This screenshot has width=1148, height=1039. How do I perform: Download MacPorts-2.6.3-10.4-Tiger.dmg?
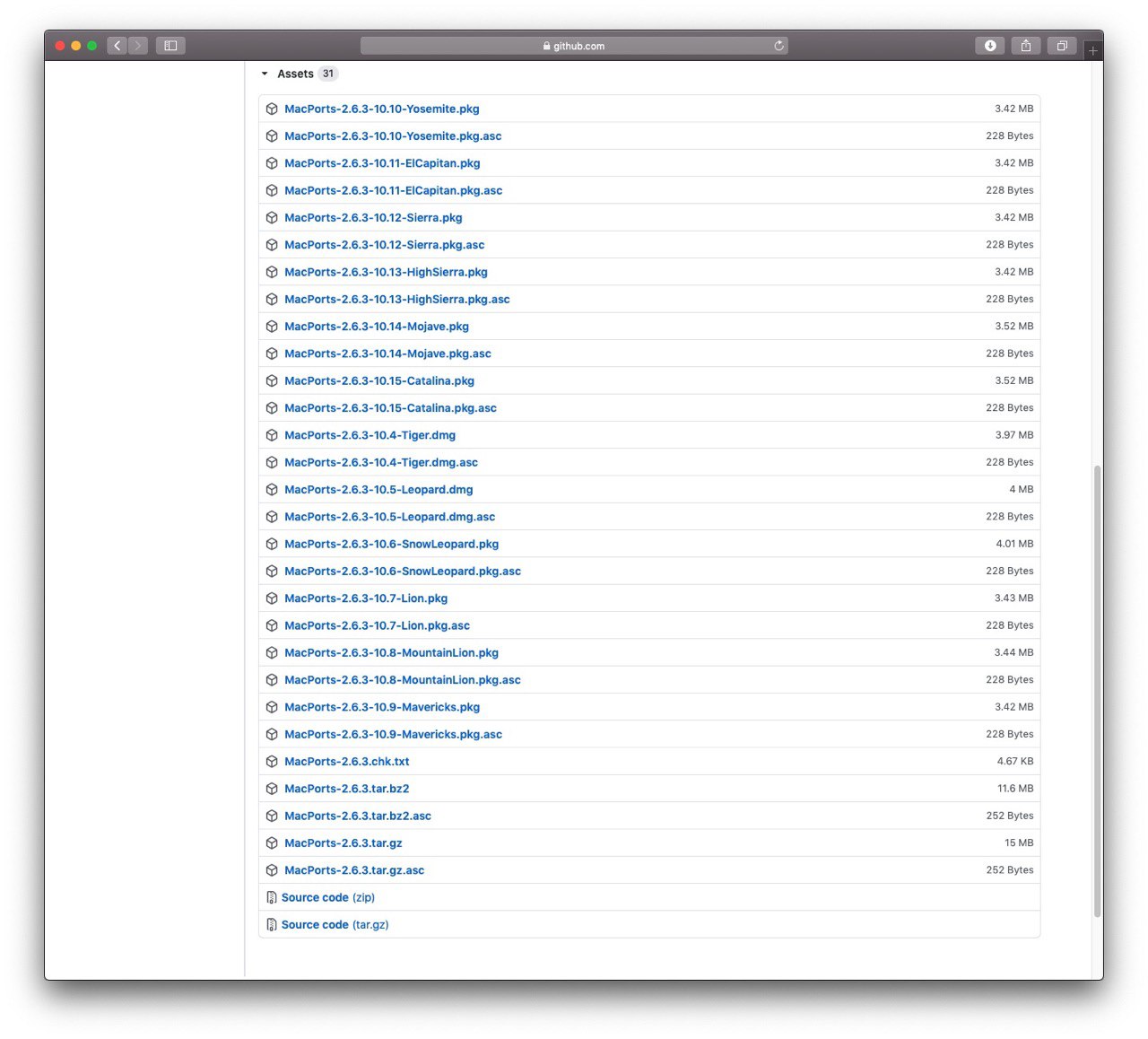tap(370, 435)
